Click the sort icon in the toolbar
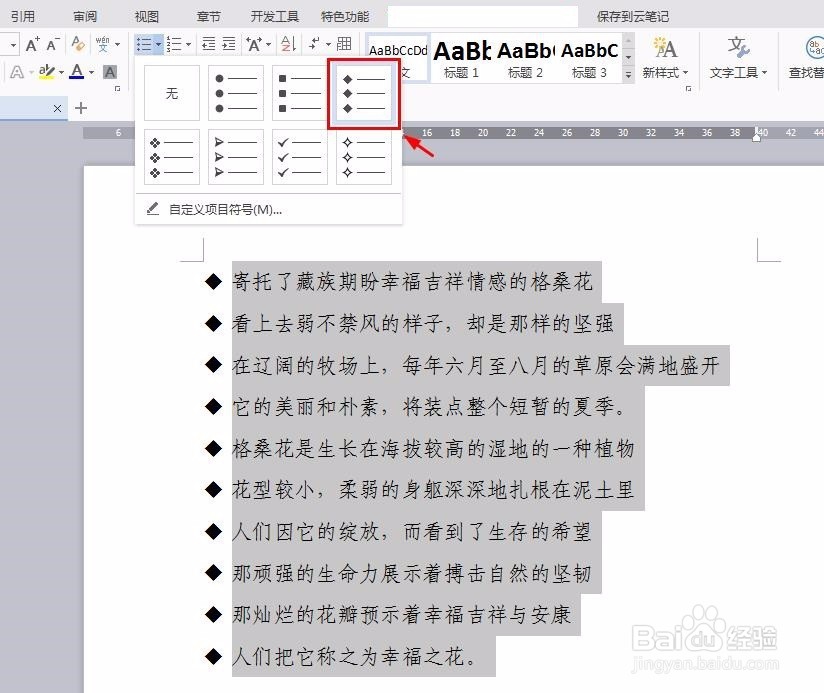 click(x=289, y=44)
